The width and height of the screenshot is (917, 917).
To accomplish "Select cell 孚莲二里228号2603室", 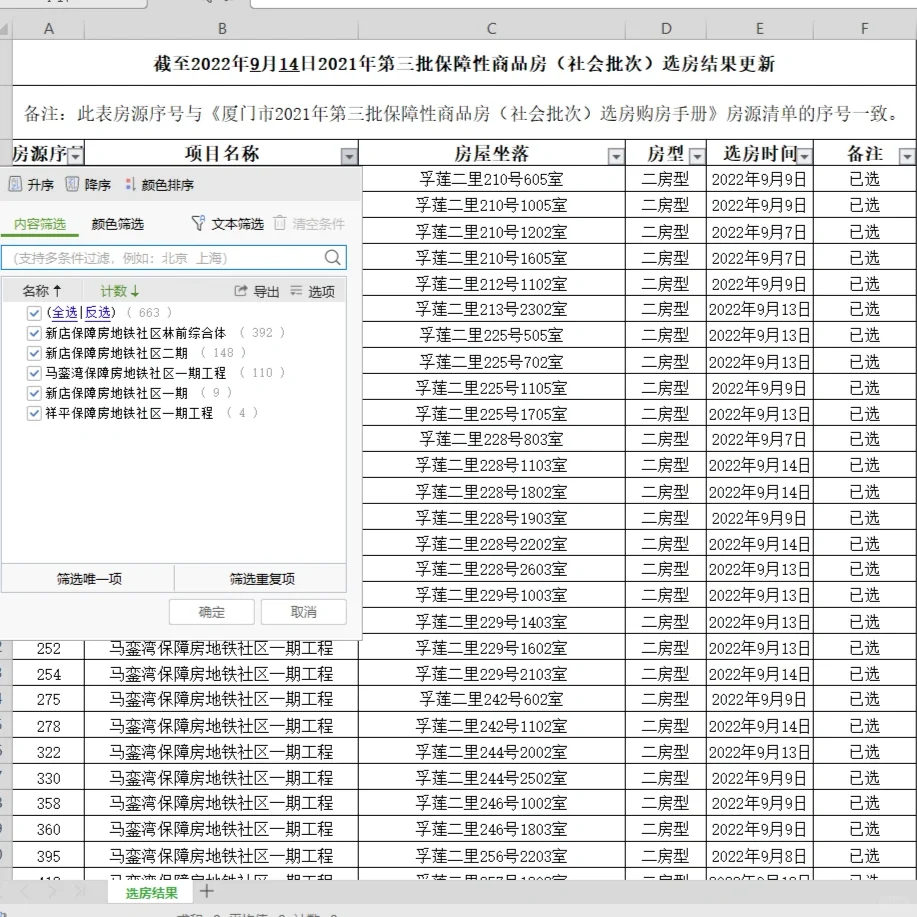I will (492, 570).
